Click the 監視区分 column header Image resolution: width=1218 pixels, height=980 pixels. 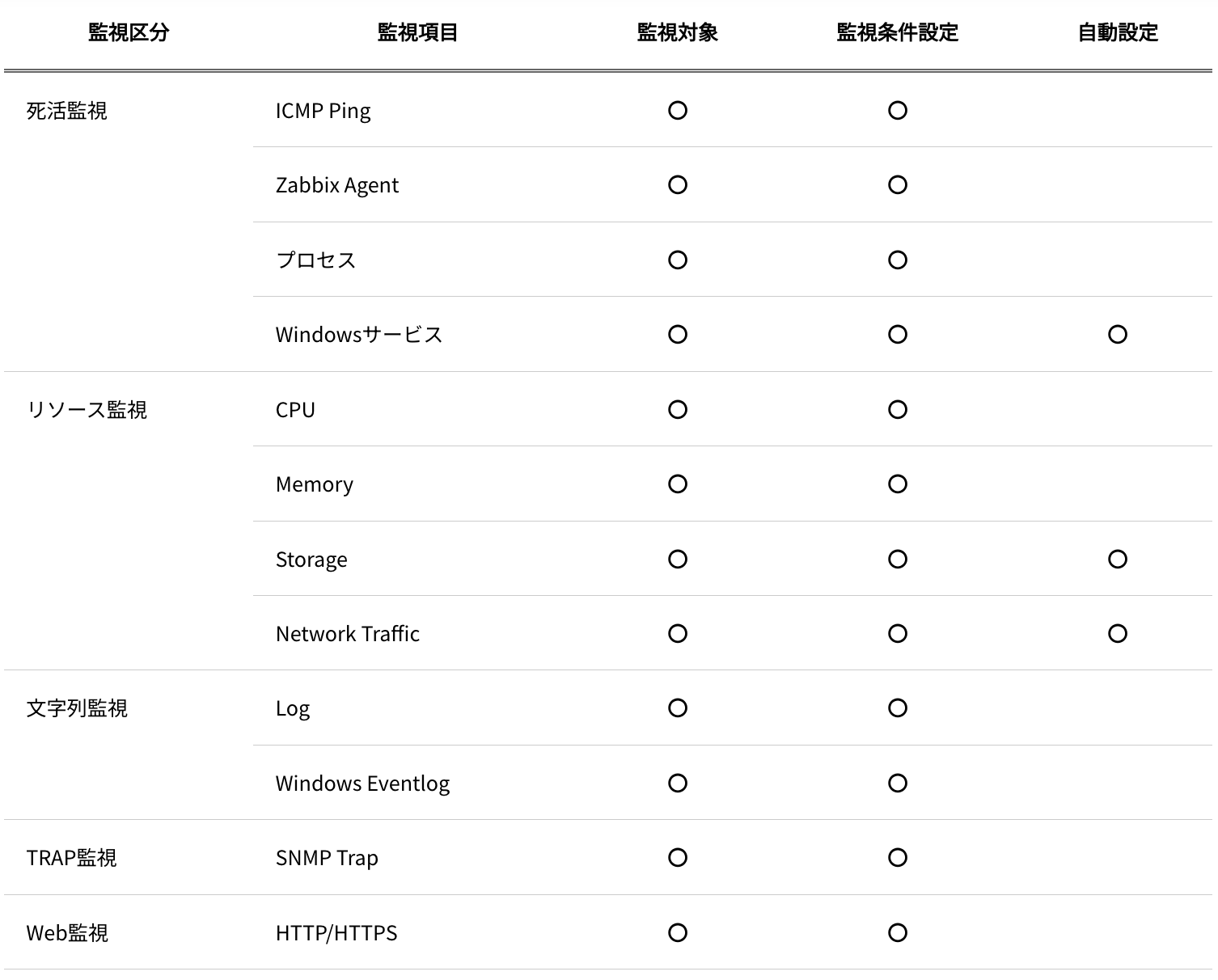click(129, 32)
